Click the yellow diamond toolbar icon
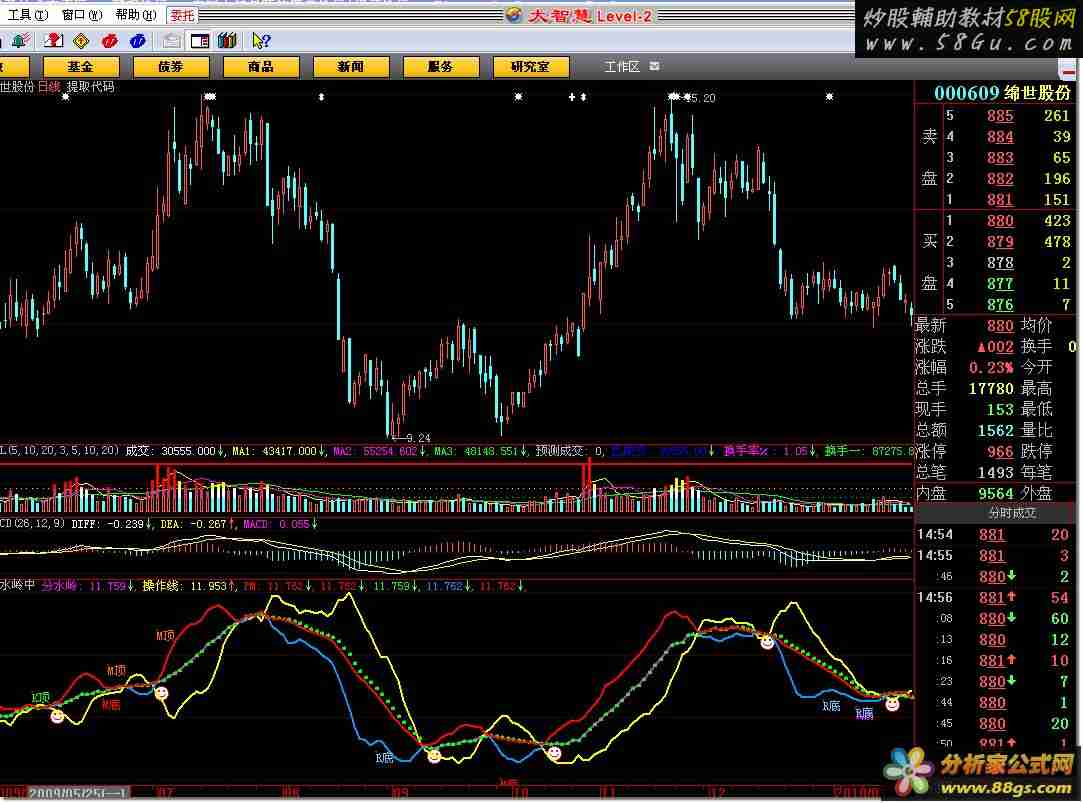Screen dimensions: 1083x803 tap(82, 41)
